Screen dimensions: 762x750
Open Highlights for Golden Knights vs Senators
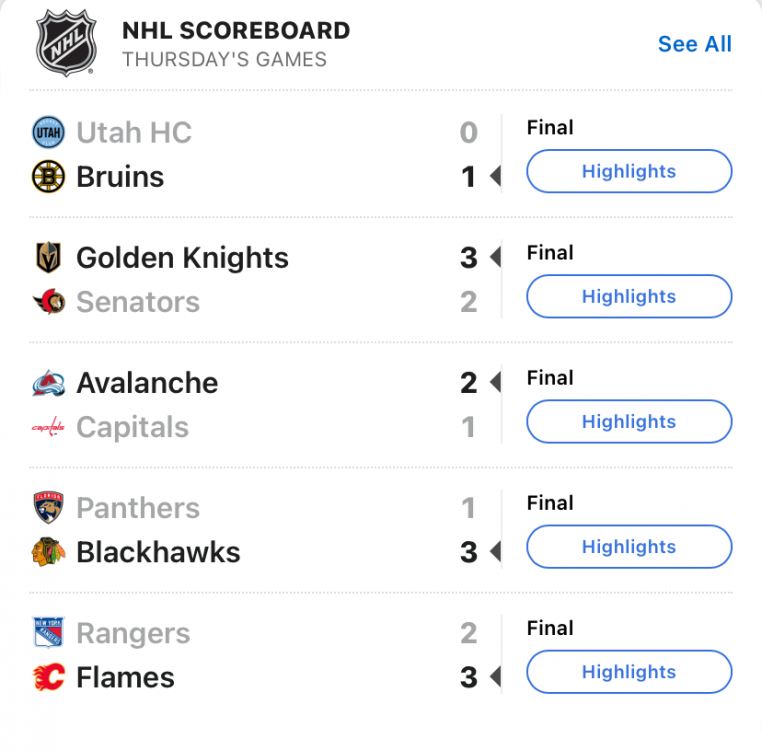click(x=629, y=296)
